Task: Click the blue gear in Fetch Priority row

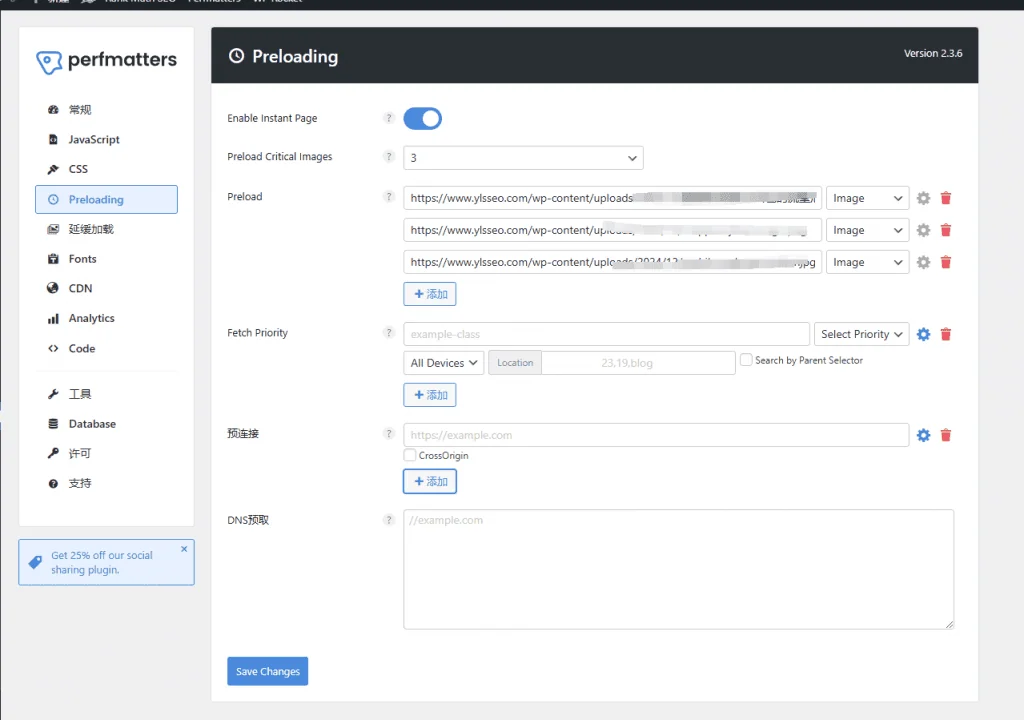Action: coord(923,335)
